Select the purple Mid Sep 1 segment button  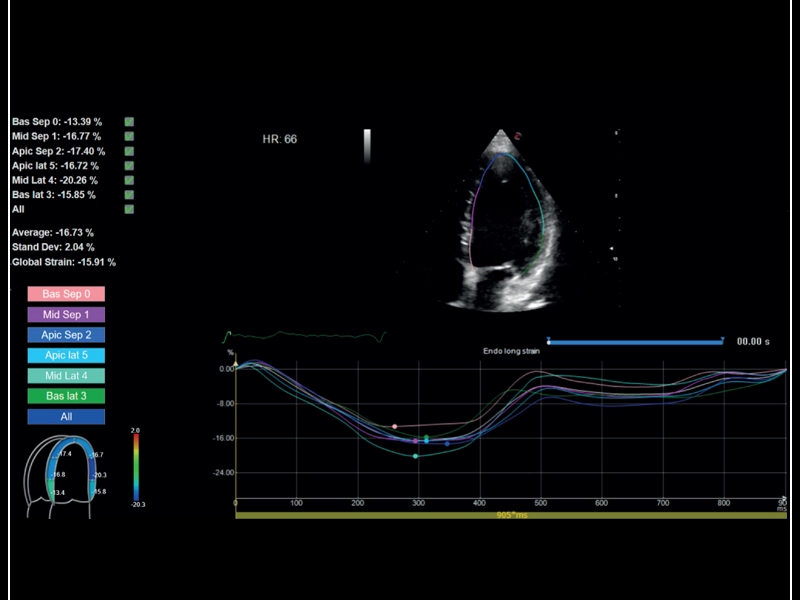(65, 315)
